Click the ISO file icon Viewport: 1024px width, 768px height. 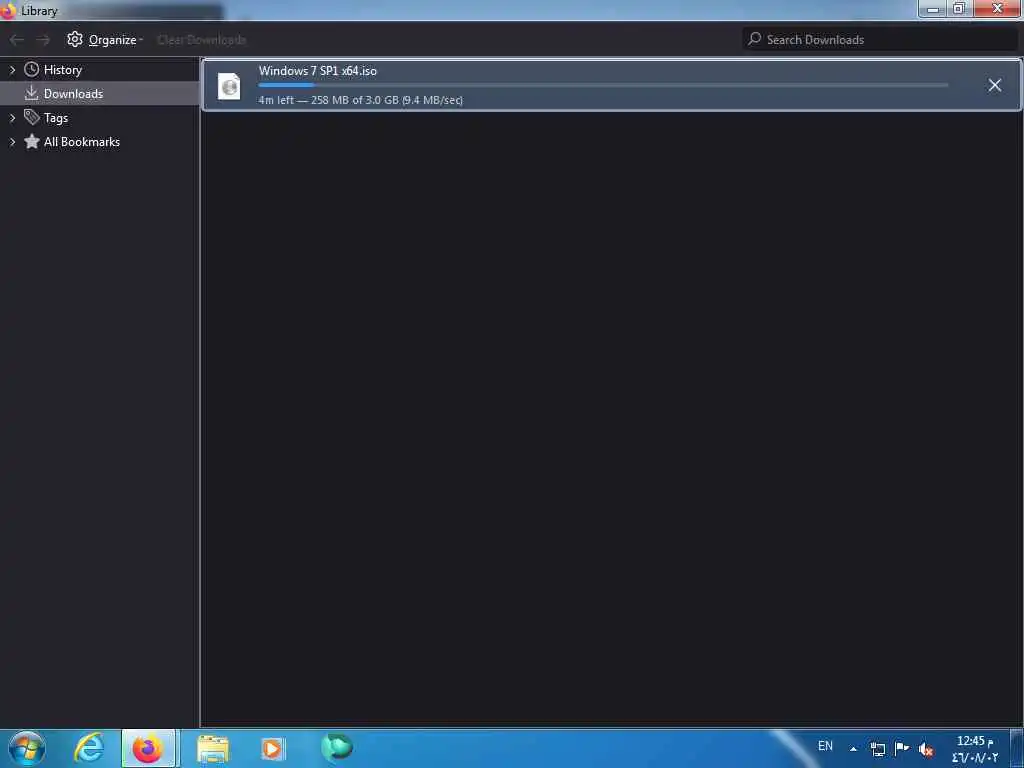pos(229,86)
